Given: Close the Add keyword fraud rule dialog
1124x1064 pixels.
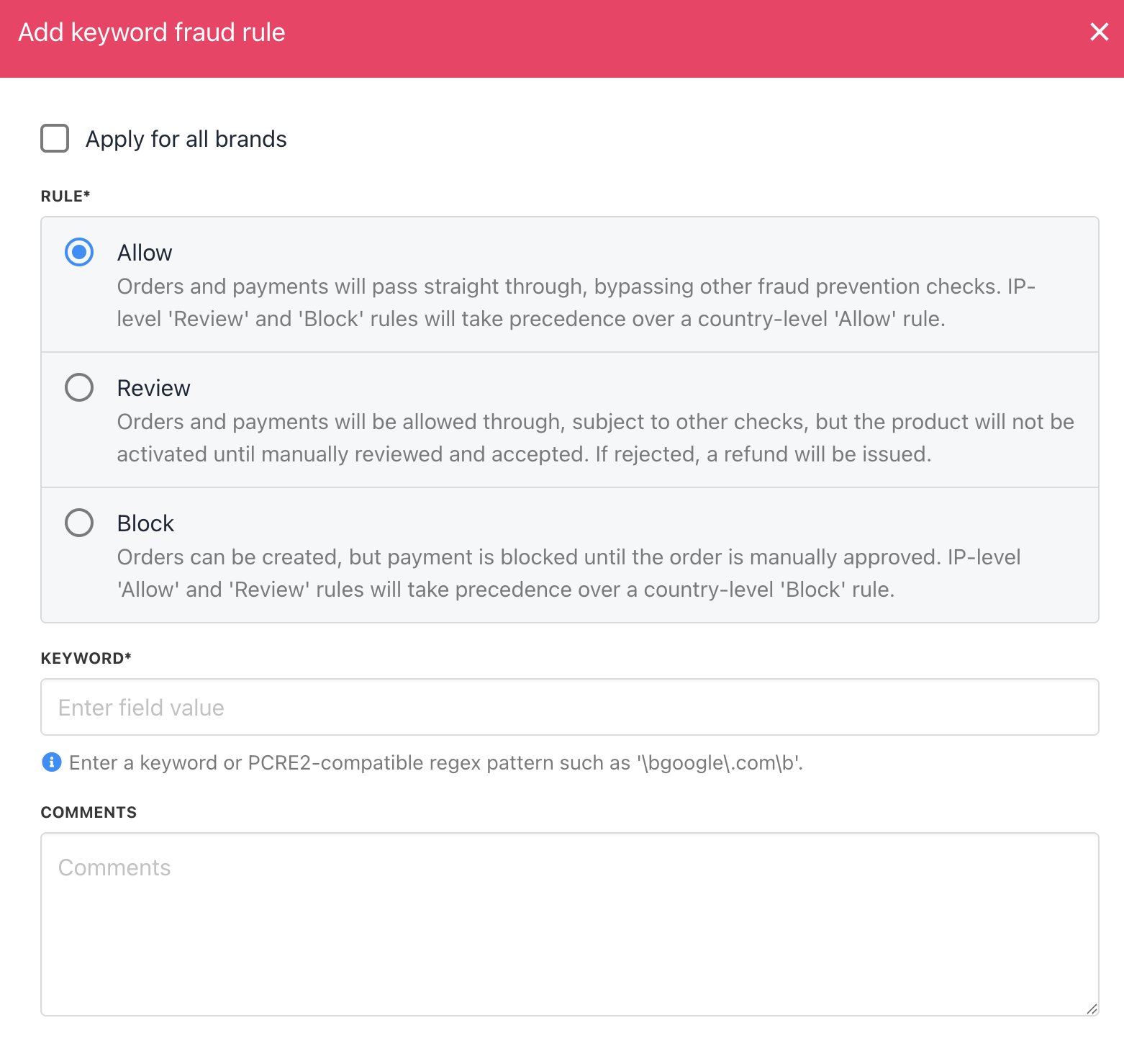Looking at the screenshot, I should click(1099, 32).
